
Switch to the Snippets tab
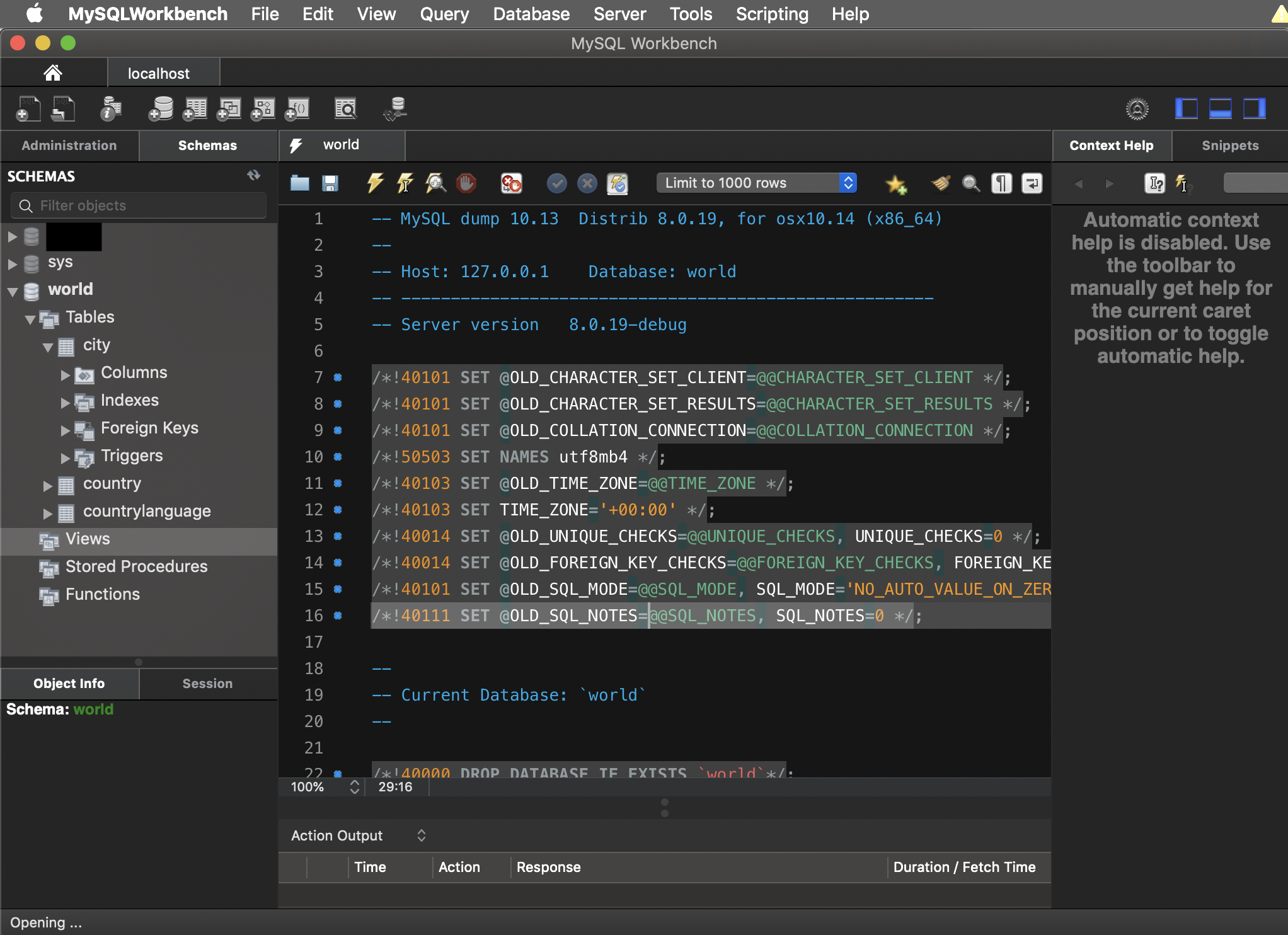tap(1229, 146)
